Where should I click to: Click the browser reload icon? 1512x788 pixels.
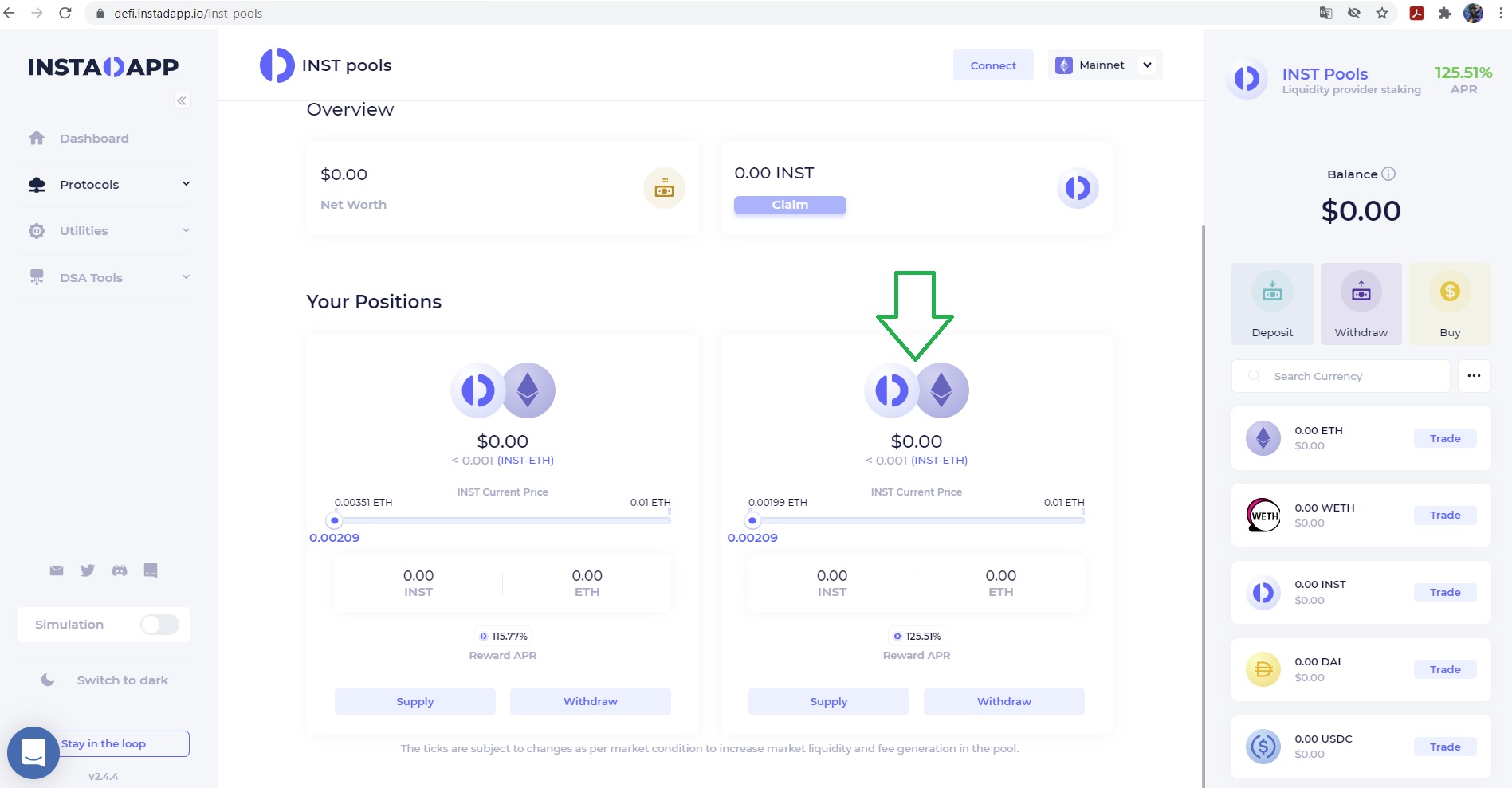click(x=65, y=13)
